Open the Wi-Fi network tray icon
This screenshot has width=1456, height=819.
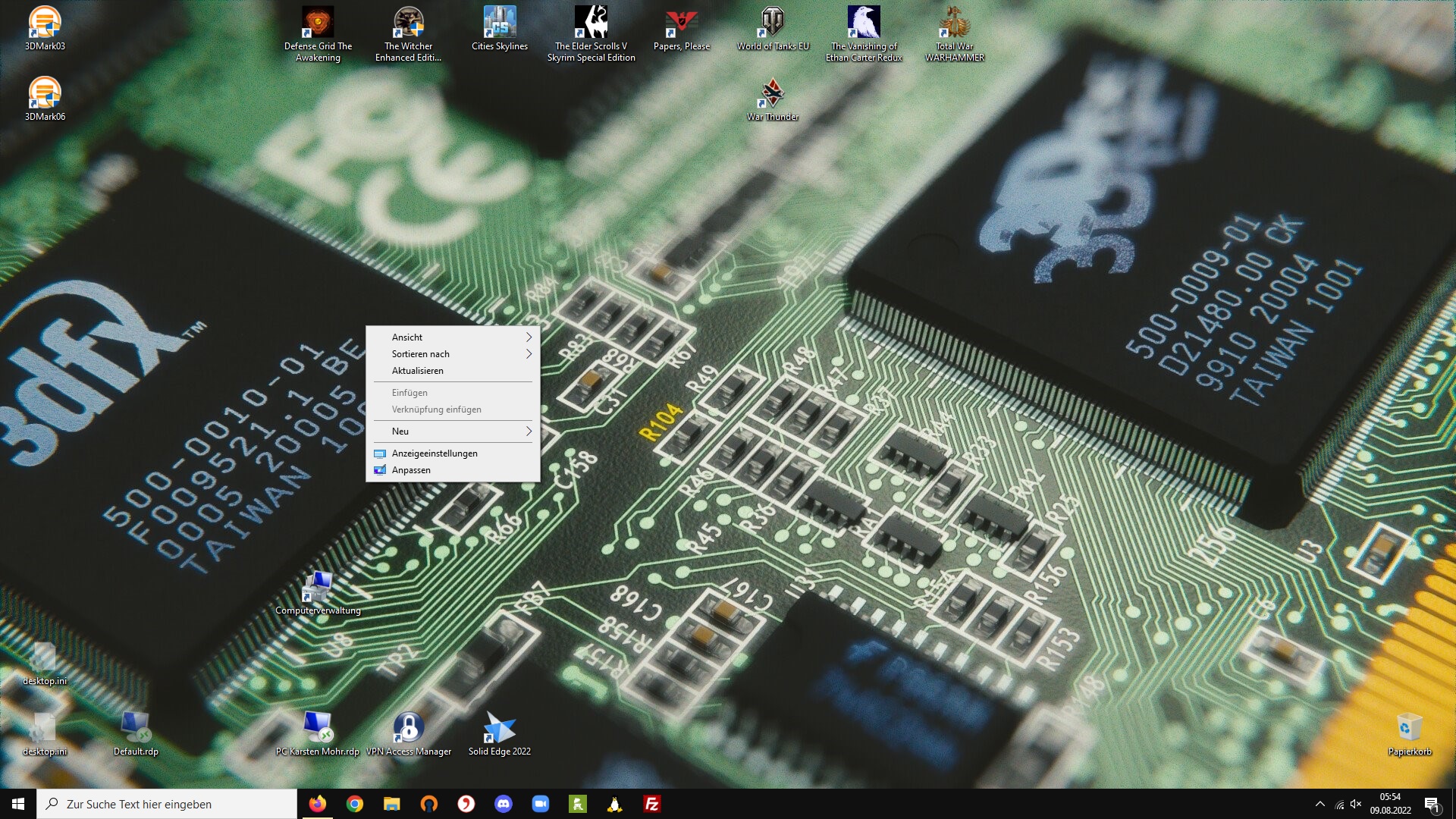click(1339, 804)
